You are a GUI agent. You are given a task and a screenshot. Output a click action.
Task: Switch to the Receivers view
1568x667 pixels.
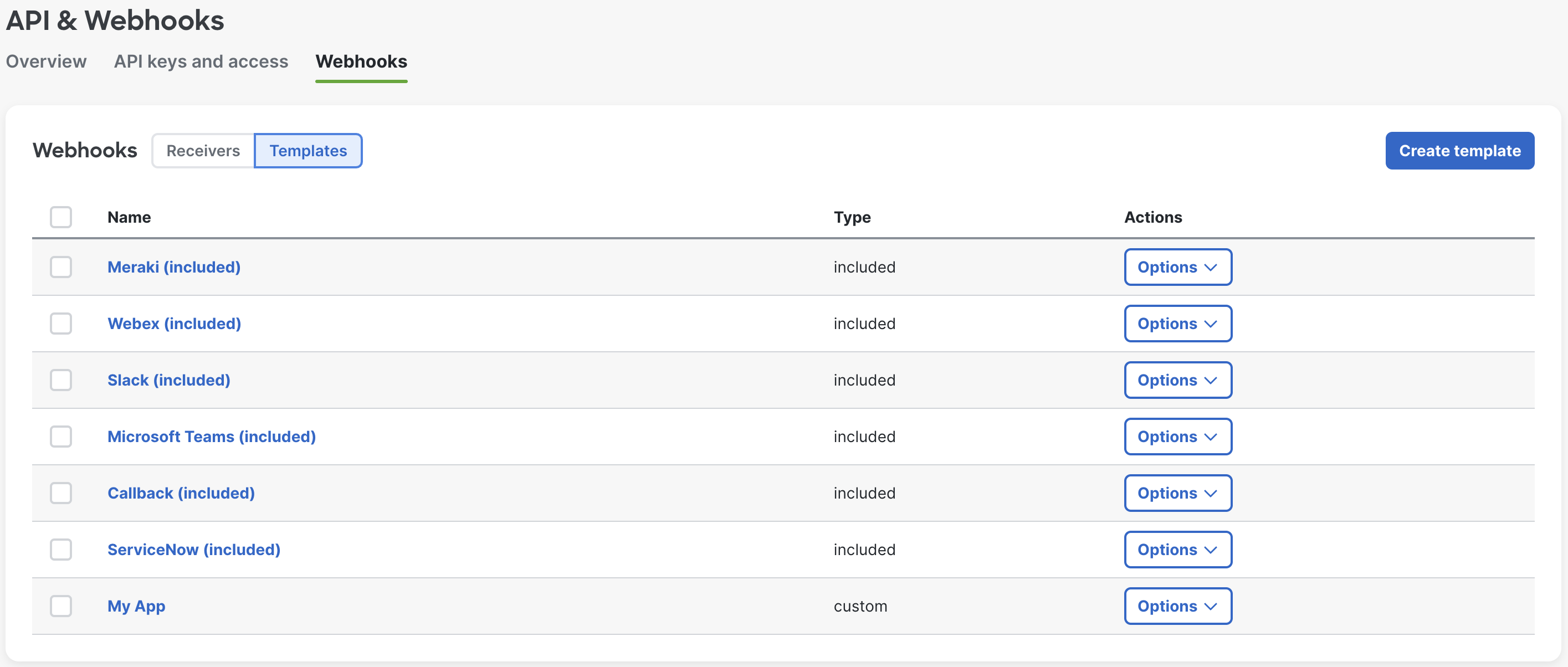pos(203,150)
